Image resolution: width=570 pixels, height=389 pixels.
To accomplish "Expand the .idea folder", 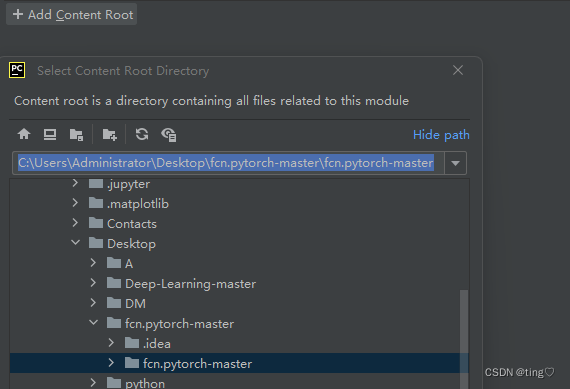I will [111, 342].
